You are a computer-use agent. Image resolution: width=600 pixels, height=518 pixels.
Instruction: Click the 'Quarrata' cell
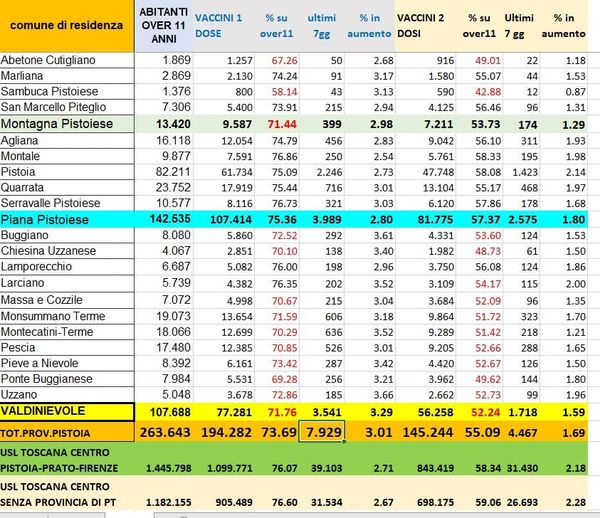click(67, 187)
